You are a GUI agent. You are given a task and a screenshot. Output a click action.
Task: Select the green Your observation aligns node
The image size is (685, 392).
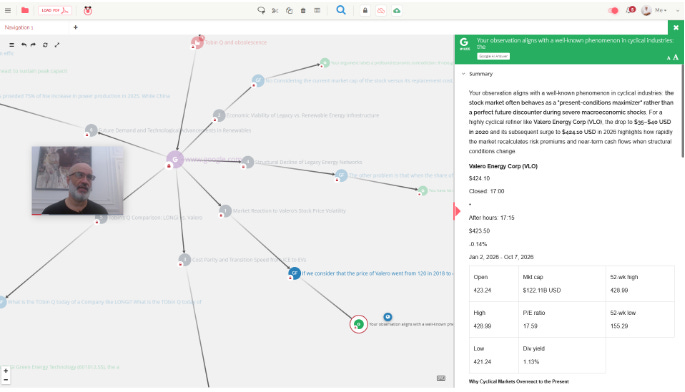coord(359,324)
